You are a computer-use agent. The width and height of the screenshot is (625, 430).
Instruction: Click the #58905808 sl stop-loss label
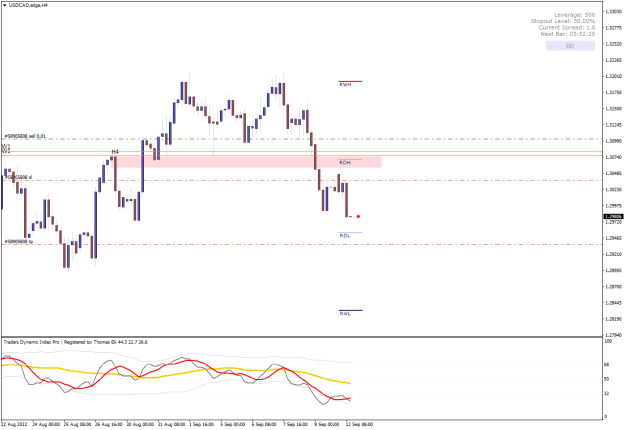[20, 177]
